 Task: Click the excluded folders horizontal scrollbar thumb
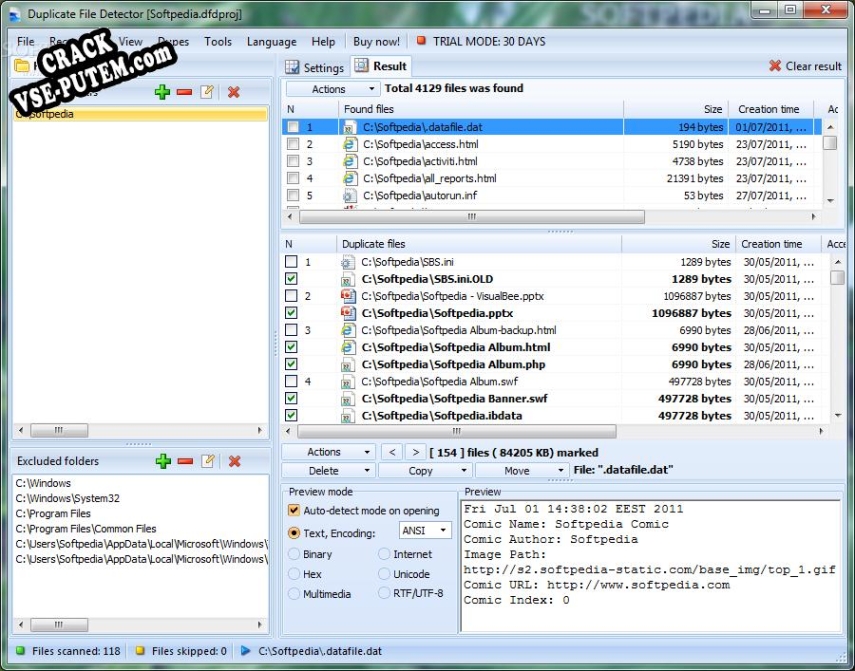click(59, 624)
